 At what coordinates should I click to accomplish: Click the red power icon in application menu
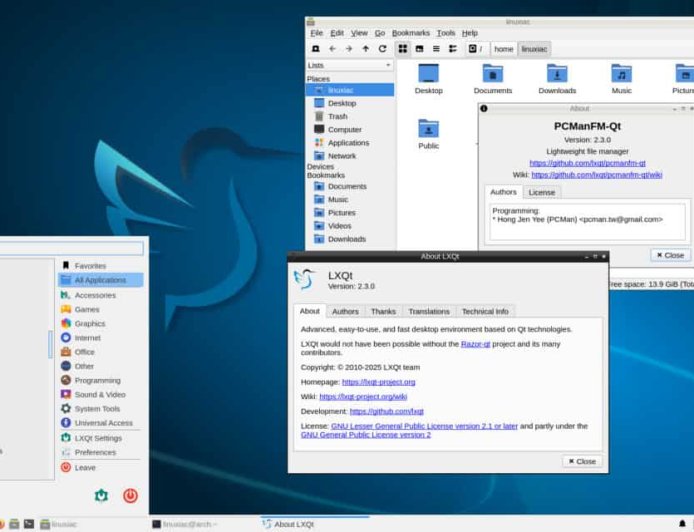point(130,494)
